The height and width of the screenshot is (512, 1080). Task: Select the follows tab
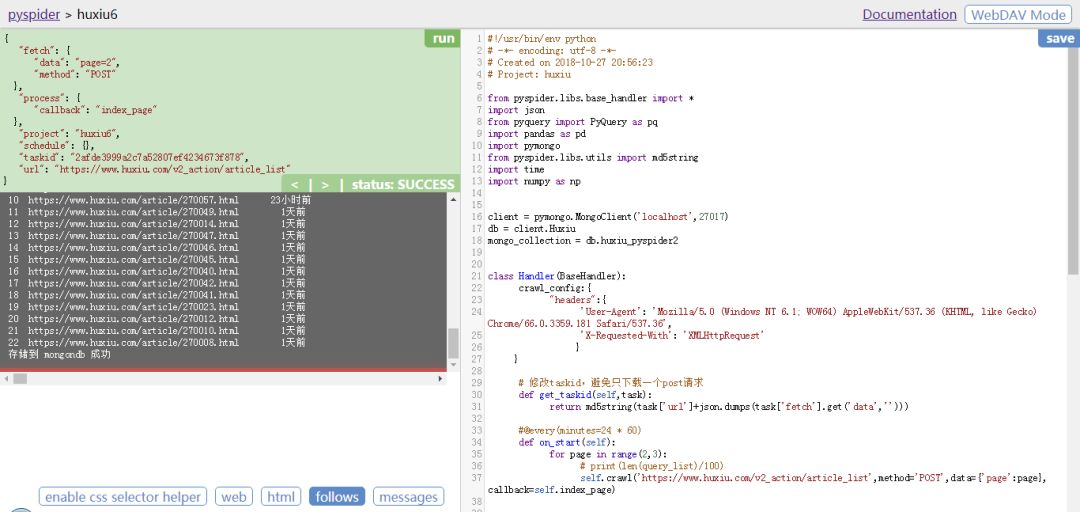click(x=337, y=497)
